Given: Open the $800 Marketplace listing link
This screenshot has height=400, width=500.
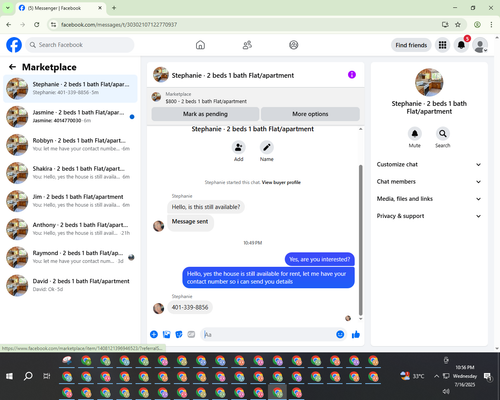Looking at the screenshot, I should tap(206, 101).
